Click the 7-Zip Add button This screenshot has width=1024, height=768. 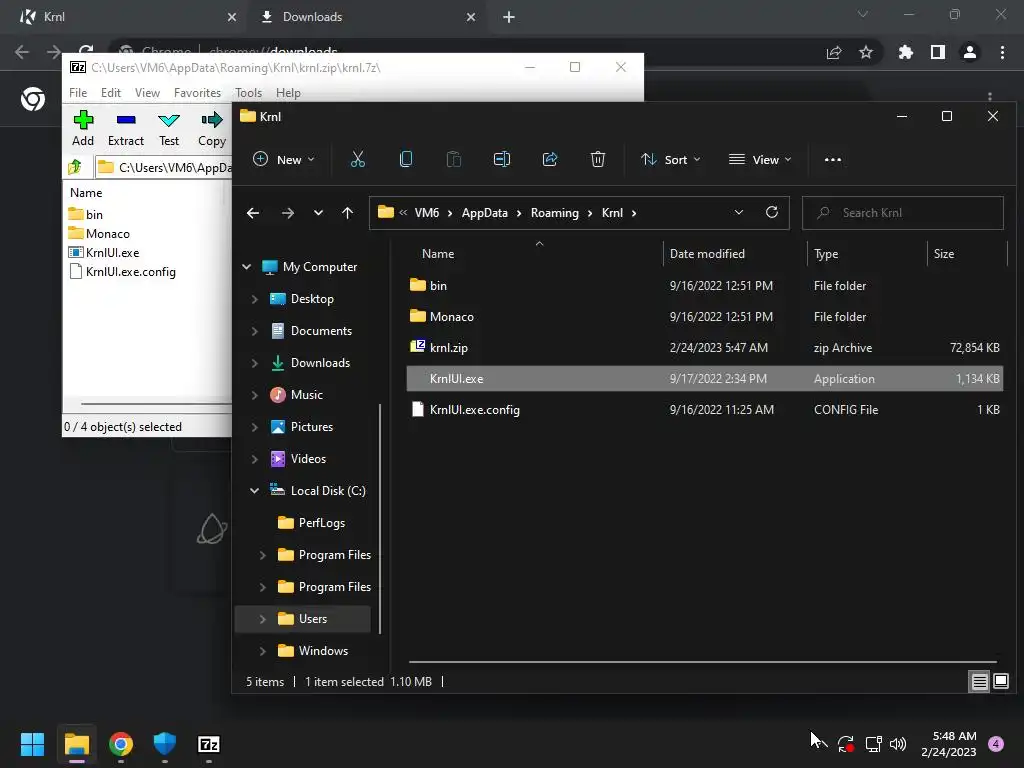click(x=83, y=128)
